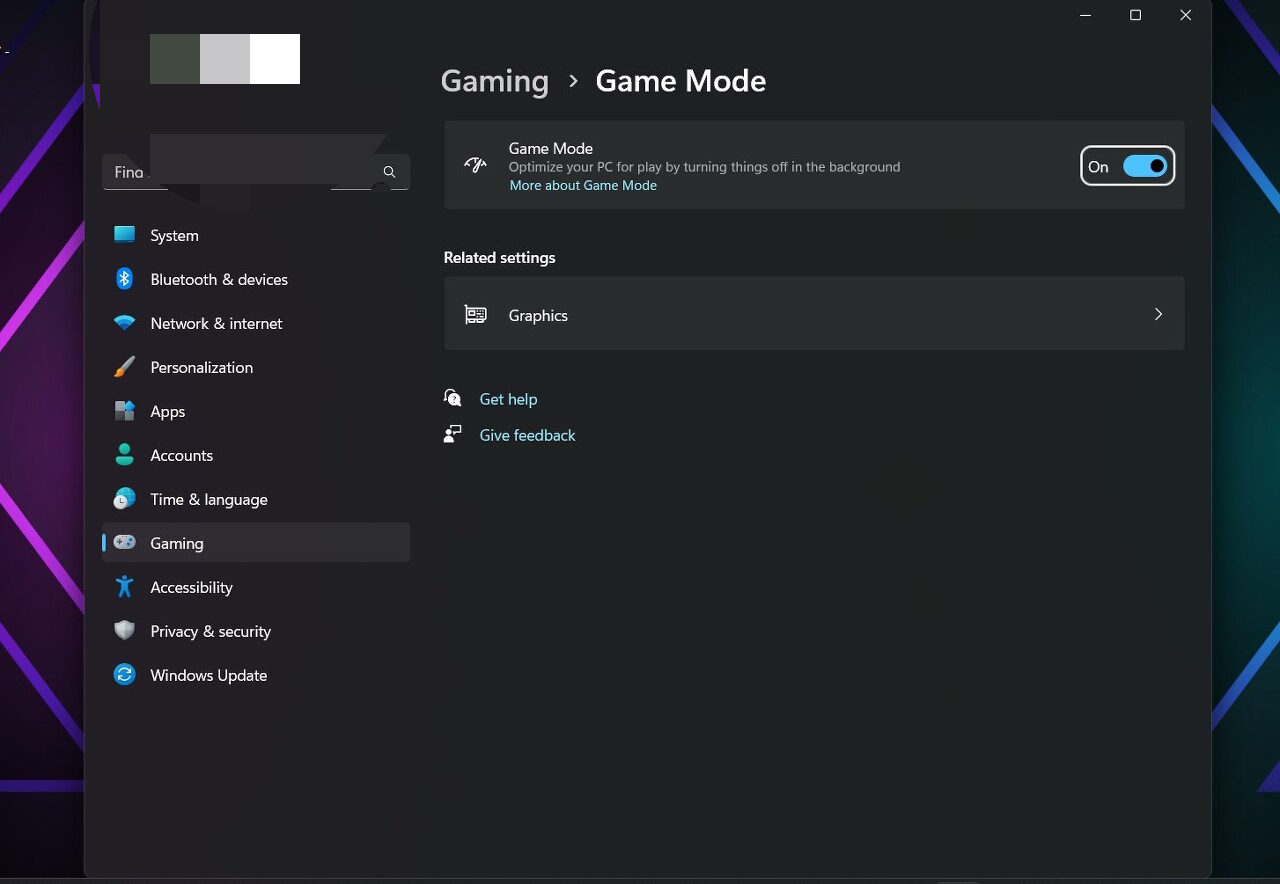The width and height of the screenshot is (1280, 884).
Task: Click the Related settings heading
Action: pyautogui.click(x=499, y=258)
